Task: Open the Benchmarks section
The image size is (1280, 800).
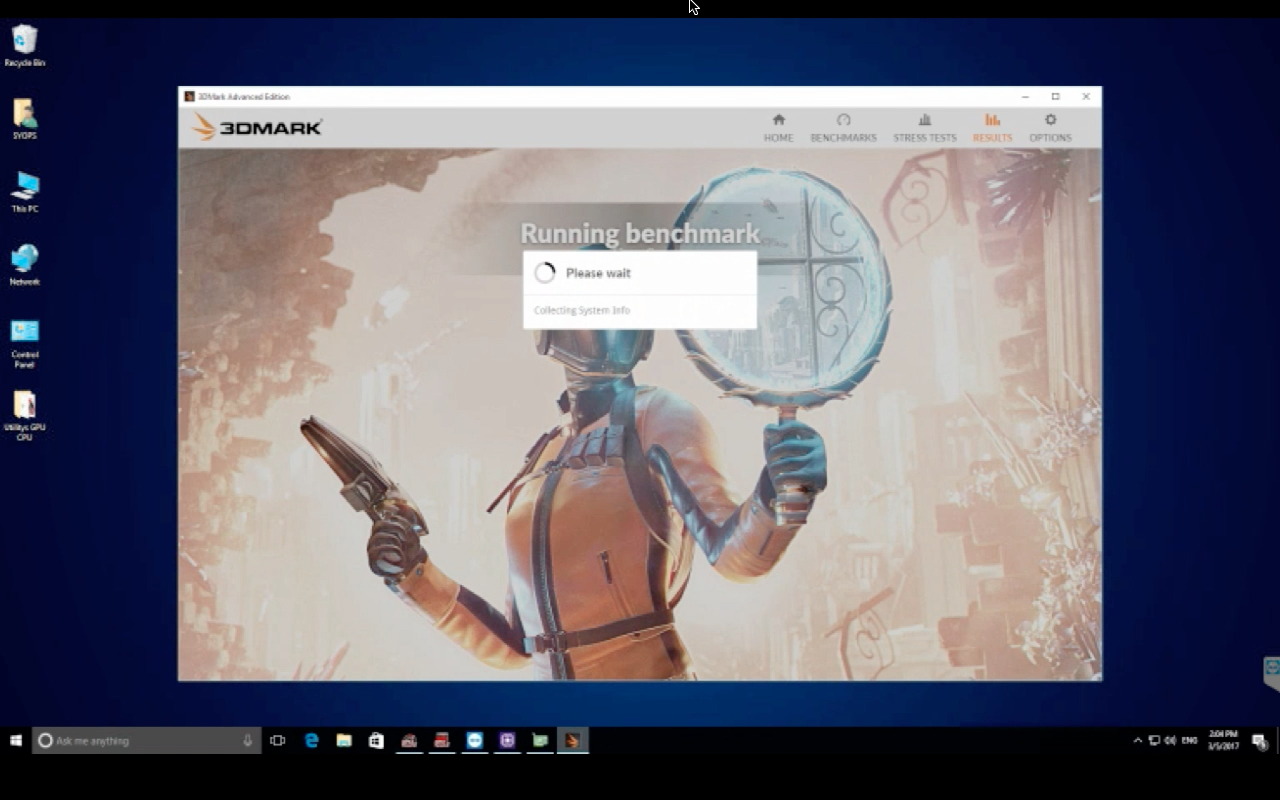Action: click(x=843, y=128)
